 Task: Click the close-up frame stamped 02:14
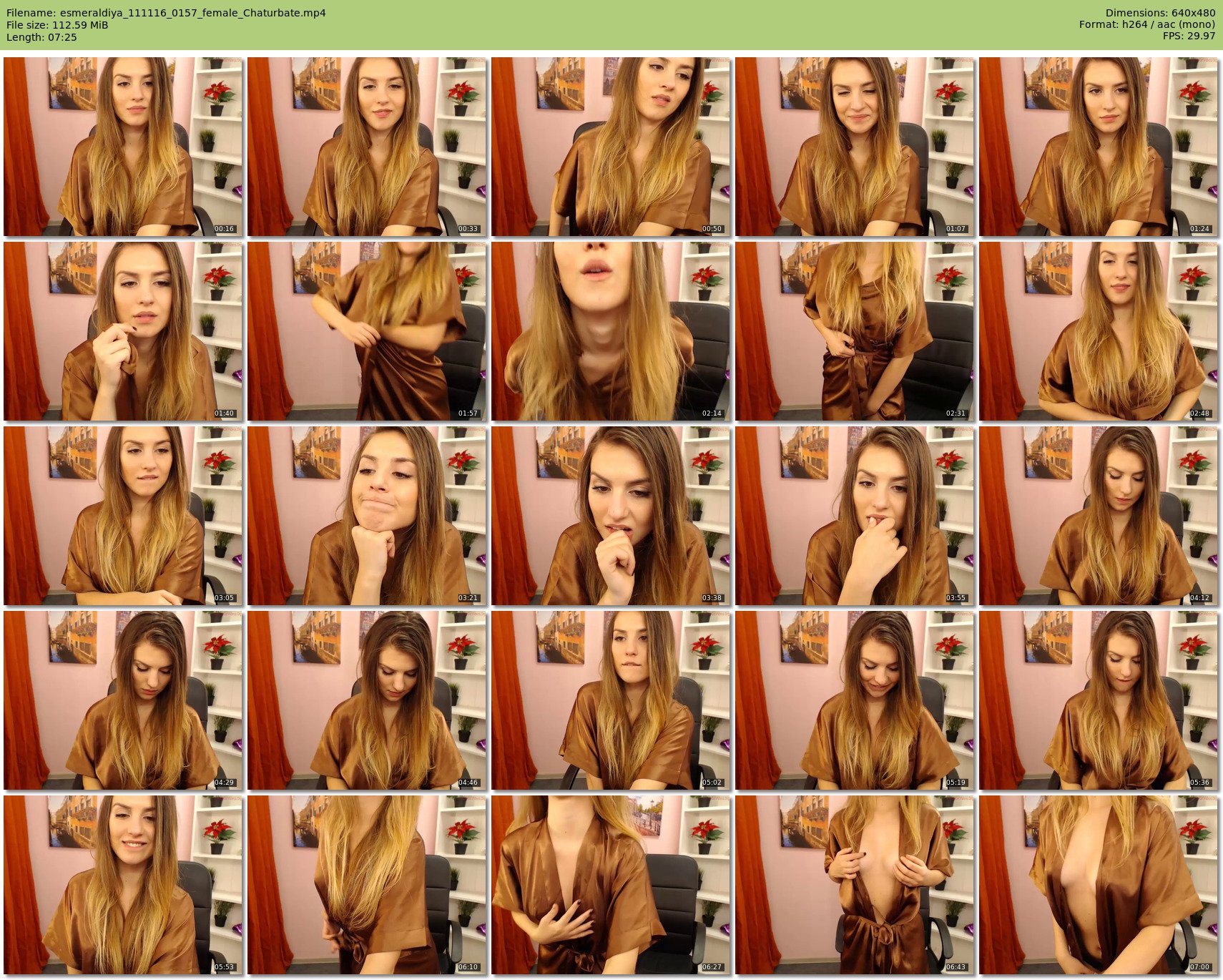click(611, 331)
